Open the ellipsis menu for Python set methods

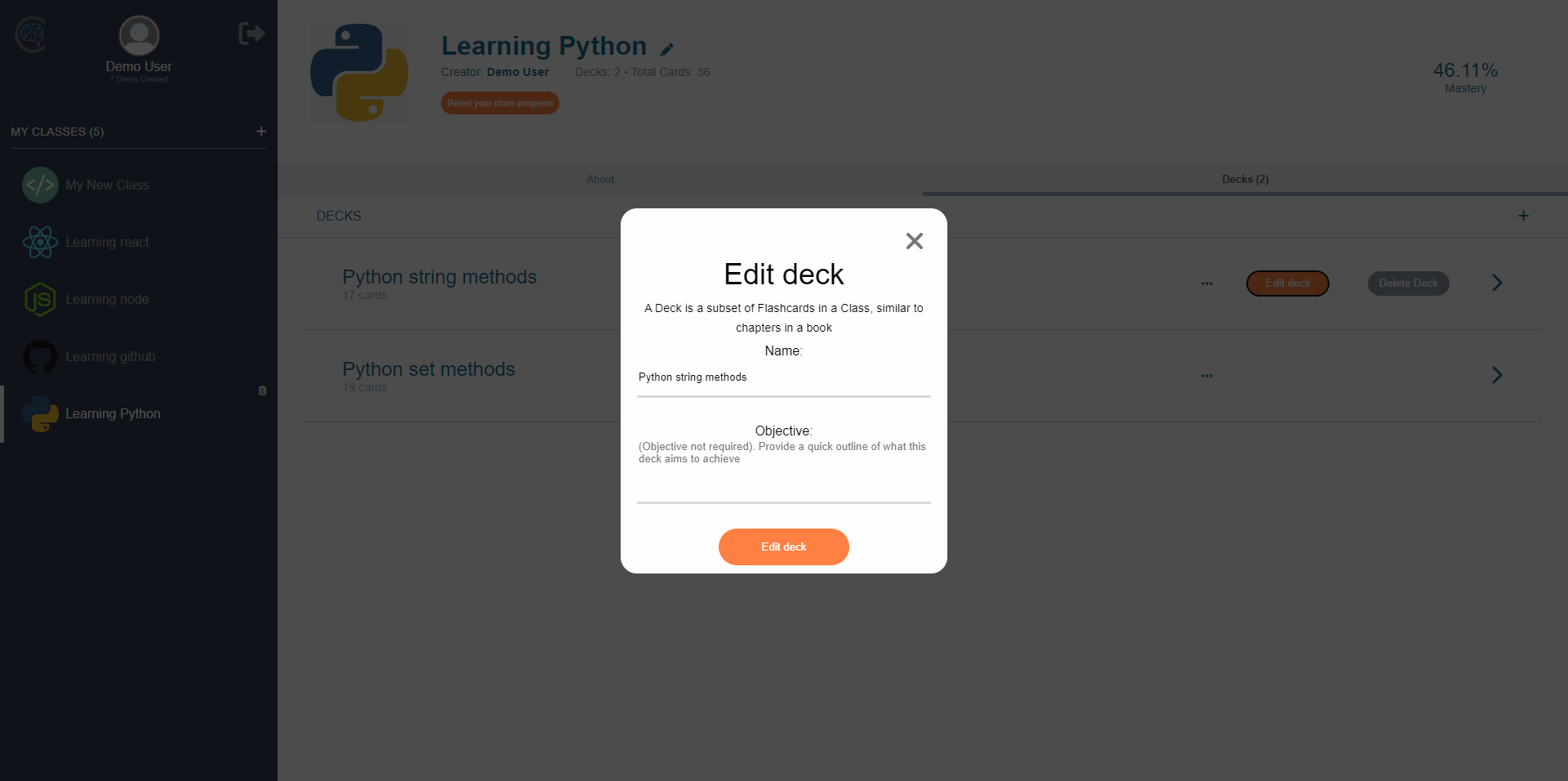click(1207, 376)
